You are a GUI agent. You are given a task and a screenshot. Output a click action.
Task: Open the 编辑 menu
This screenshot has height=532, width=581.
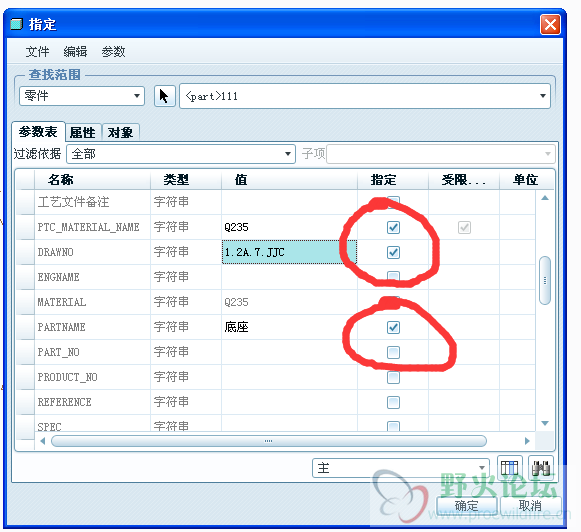(x=75, y=51)
